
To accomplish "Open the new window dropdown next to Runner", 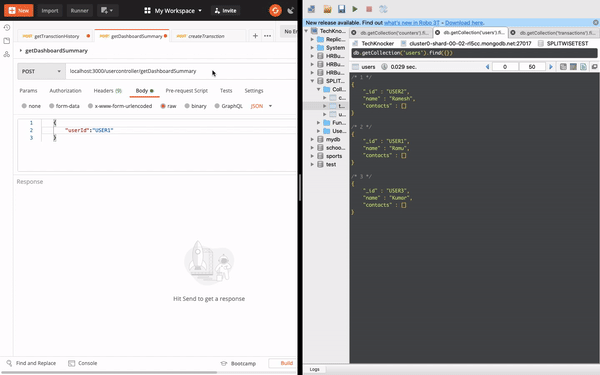I will tap(107, 10).
